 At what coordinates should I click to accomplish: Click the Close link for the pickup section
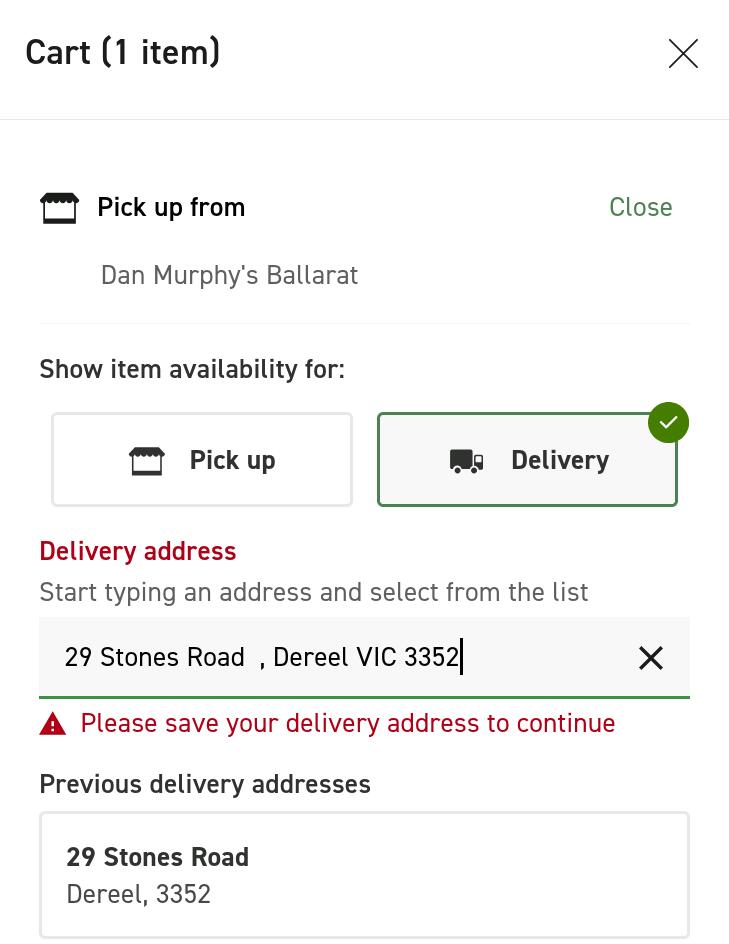[640, 207]
